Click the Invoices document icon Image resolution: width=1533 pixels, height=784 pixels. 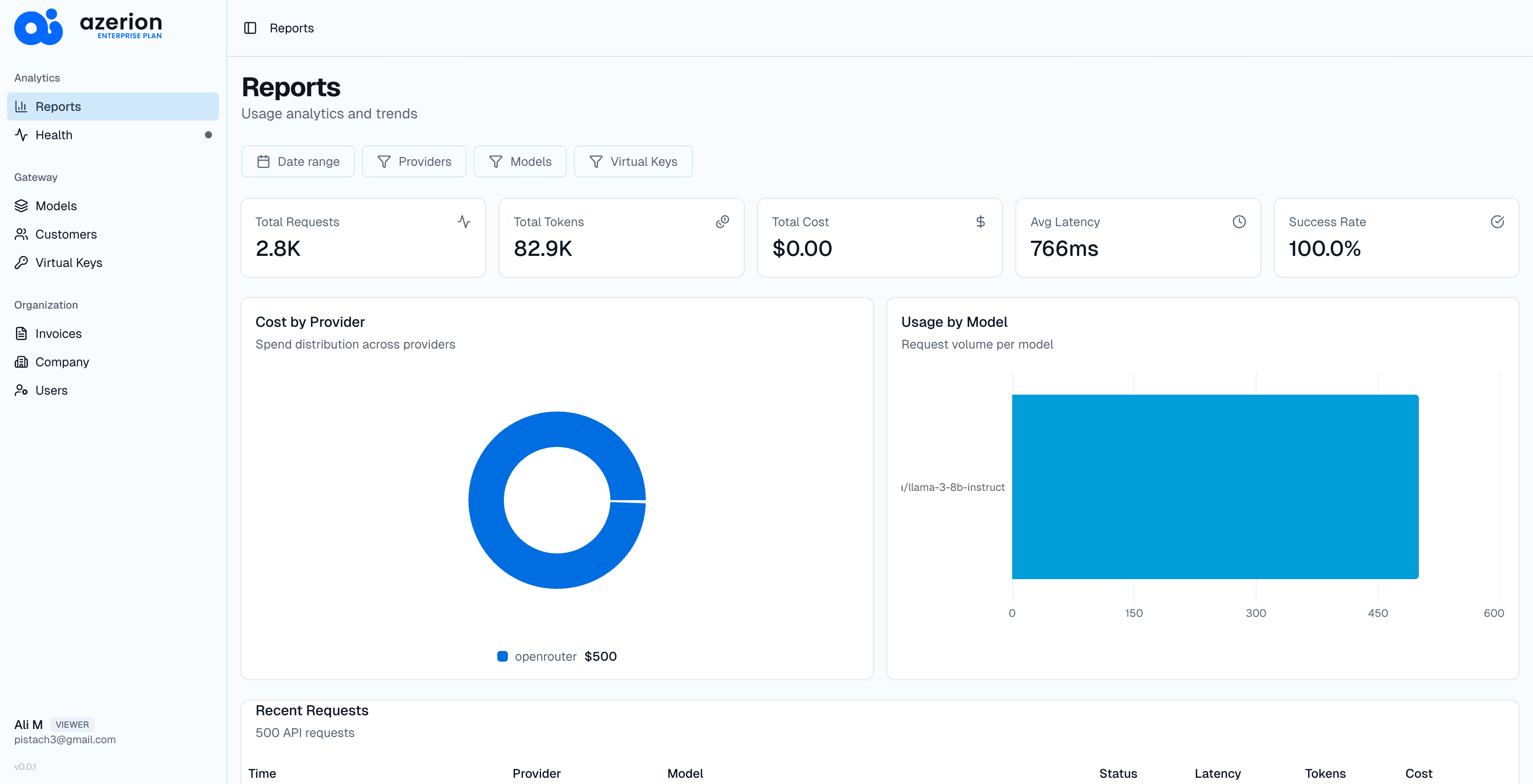point(21,333)
